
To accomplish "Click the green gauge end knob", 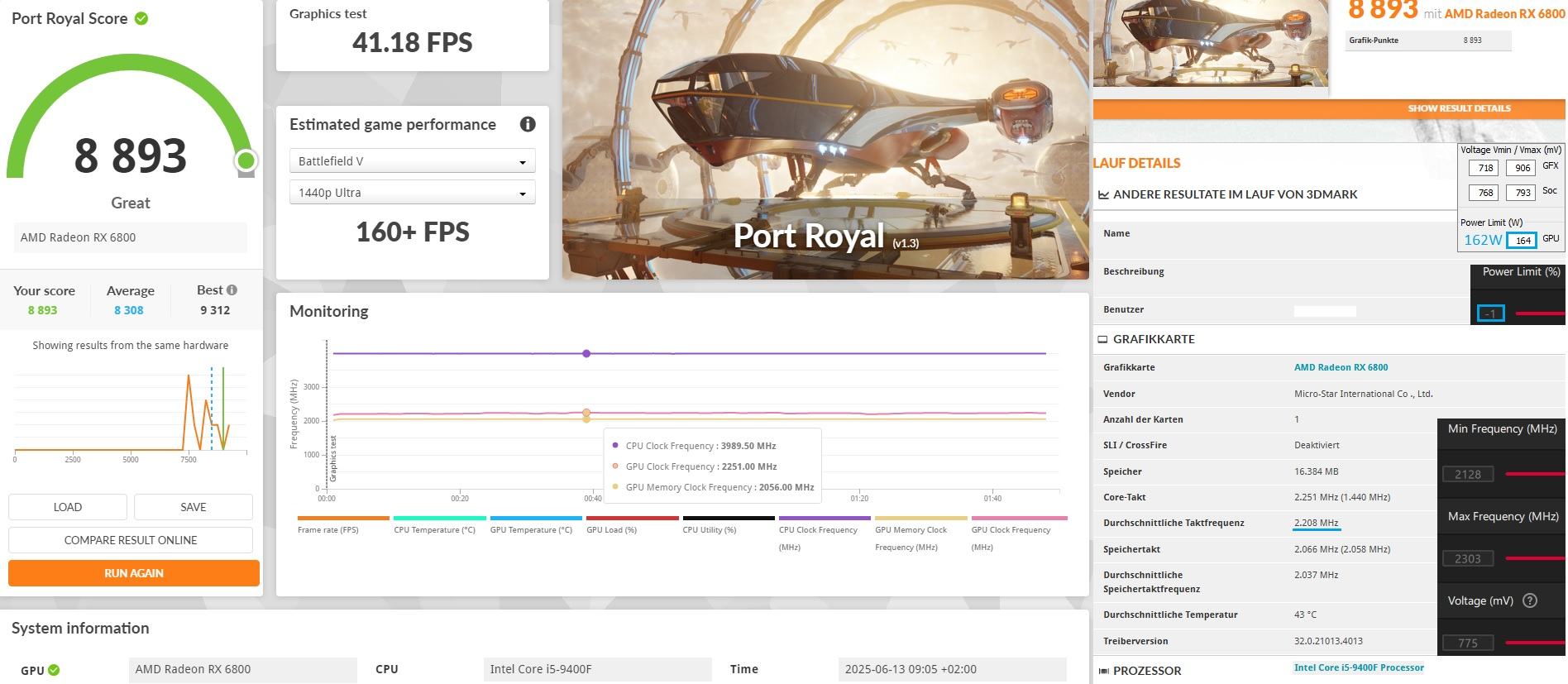I will (246, 160).
